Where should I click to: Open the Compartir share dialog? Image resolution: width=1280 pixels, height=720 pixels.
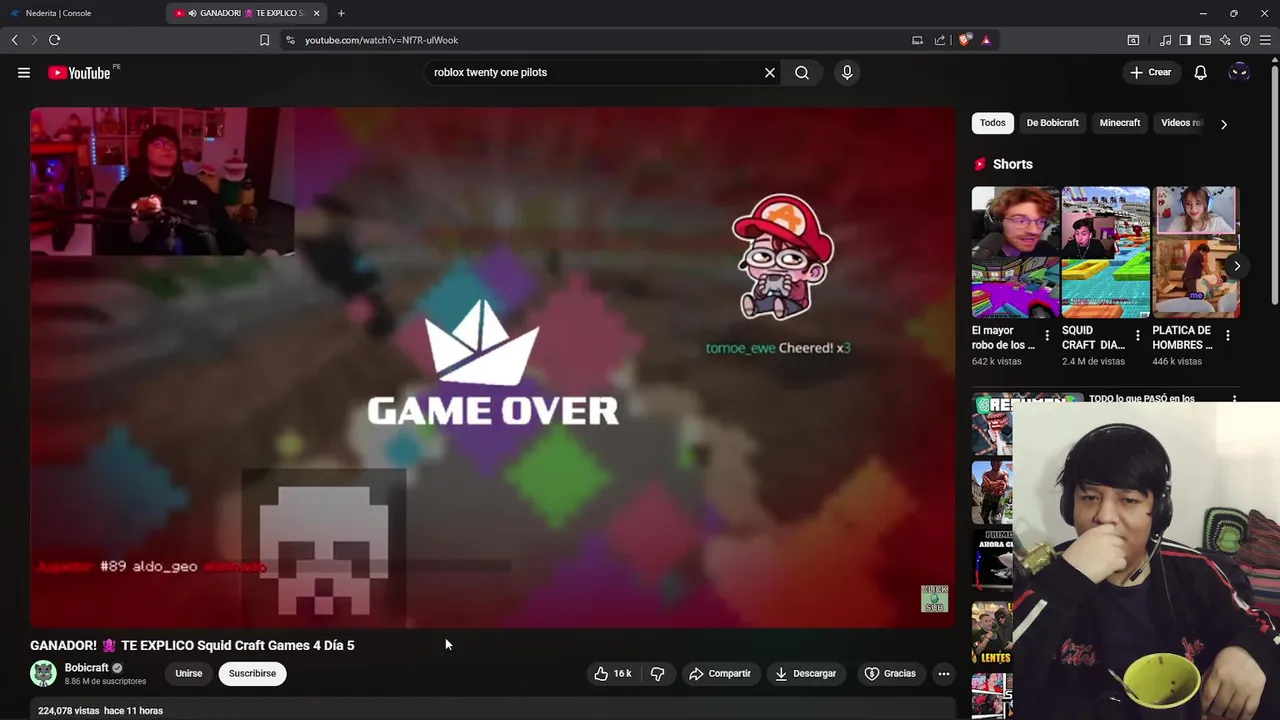pos(720,673)
